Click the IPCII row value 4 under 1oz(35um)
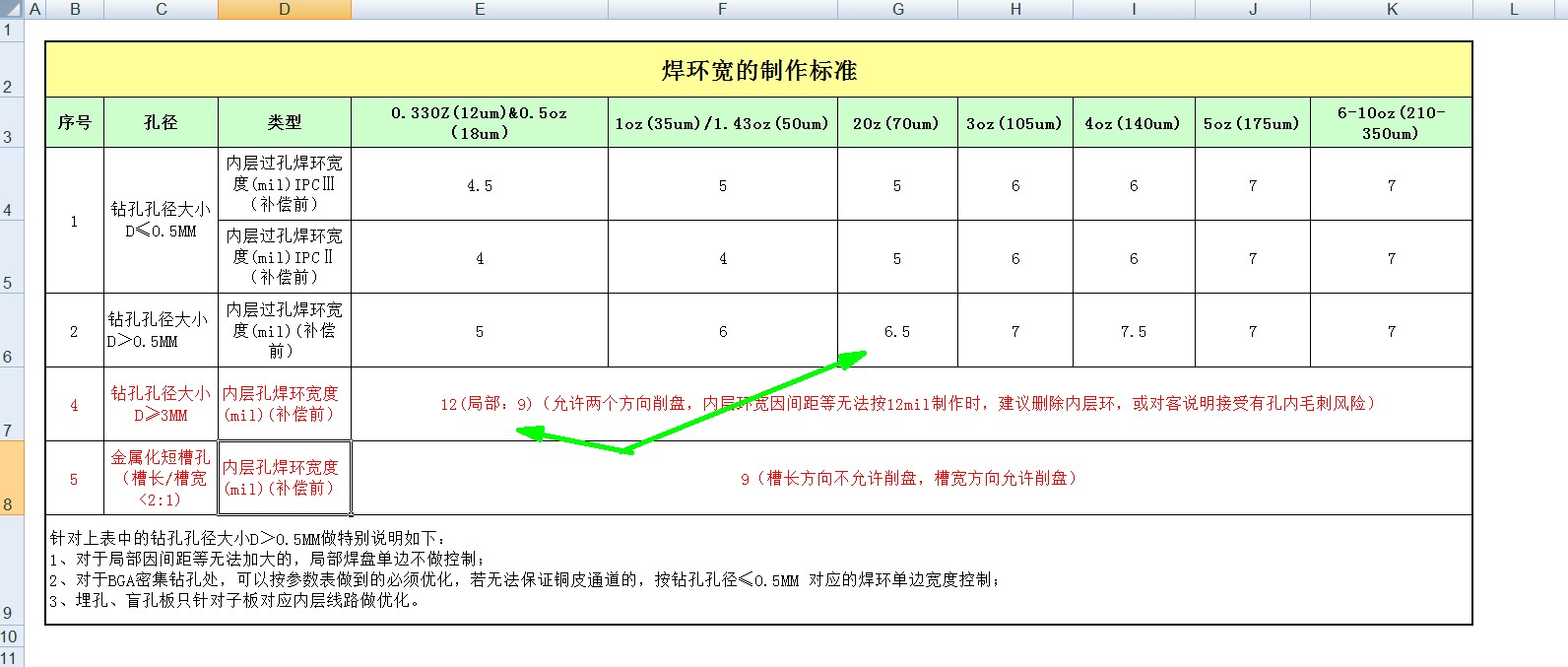Screen dimensions: 1568x667 [723, 256]
